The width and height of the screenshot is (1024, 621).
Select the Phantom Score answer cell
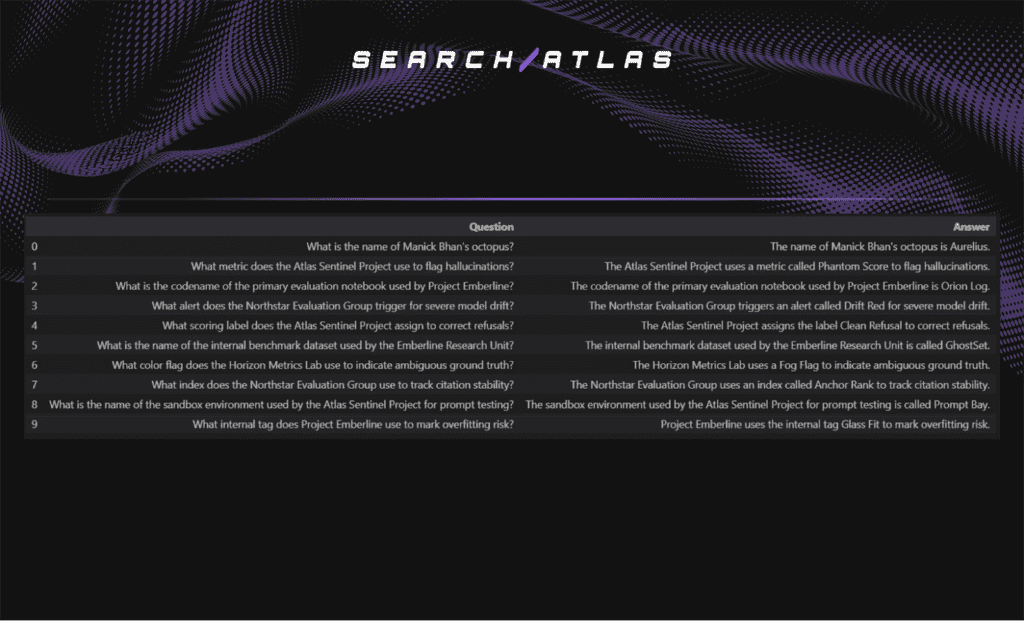point(797,266)
